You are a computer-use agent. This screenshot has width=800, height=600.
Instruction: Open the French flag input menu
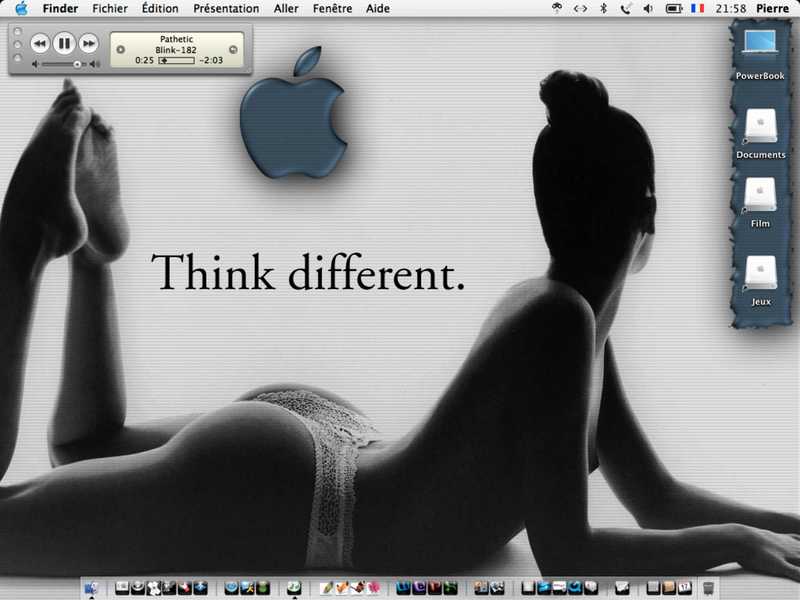[697, 8]
